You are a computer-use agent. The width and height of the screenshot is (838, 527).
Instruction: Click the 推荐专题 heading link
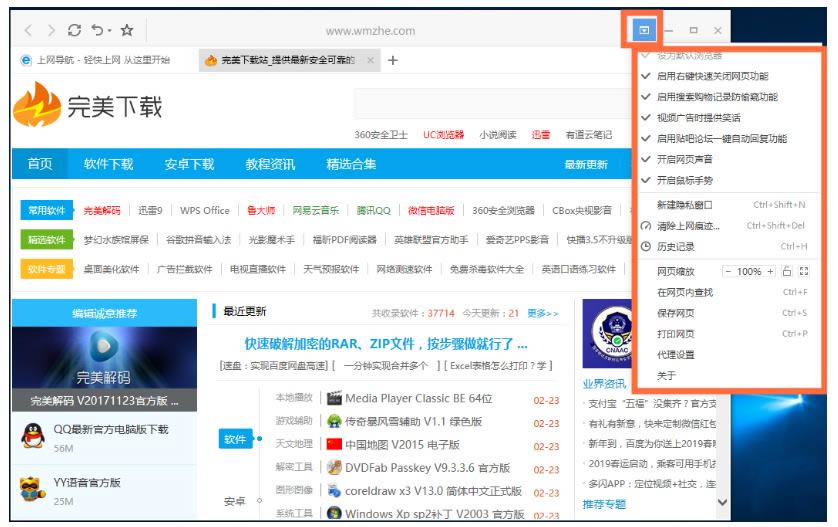click(604, 504)
